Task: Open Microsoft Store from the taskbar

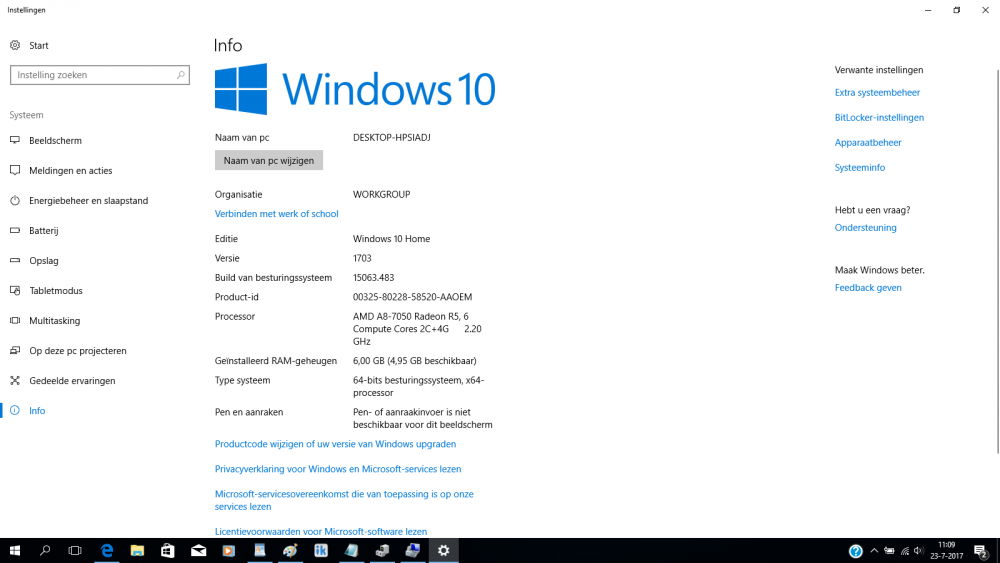Action: point(168,550)
